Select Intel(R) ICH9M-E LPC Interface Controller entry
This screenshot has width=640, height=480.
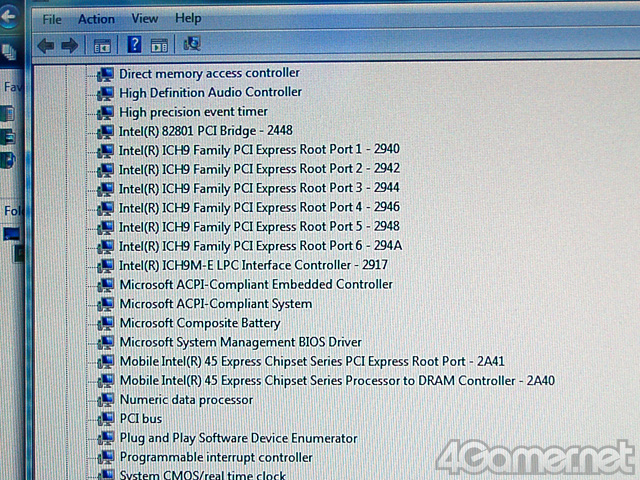(x=253, y=265)
